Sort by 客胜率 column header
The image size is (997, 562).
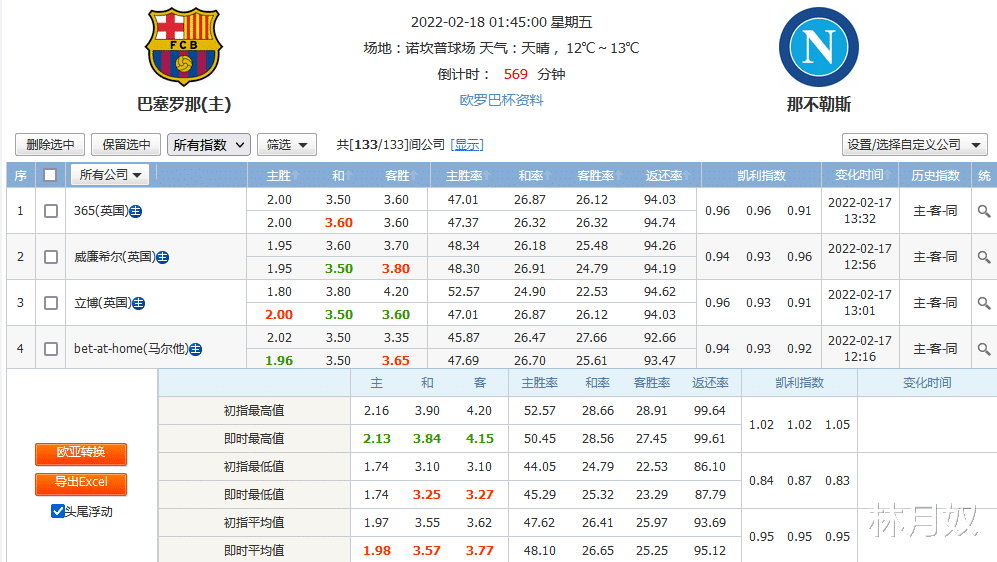point(599,175)
